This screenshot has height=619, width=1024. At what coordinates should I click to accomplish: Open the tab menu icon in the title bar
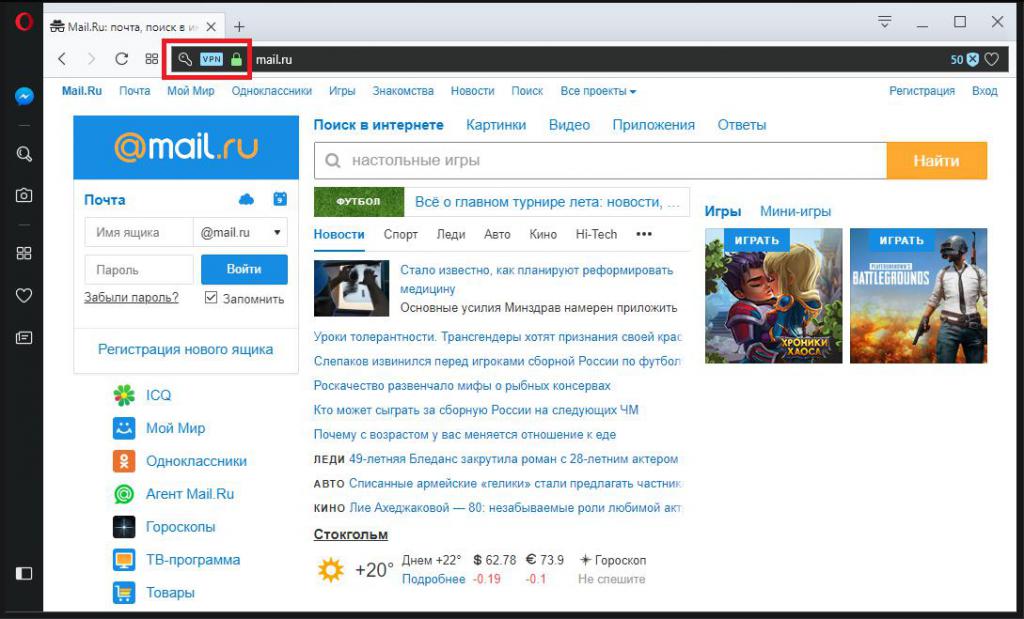[x=884, y=22]
